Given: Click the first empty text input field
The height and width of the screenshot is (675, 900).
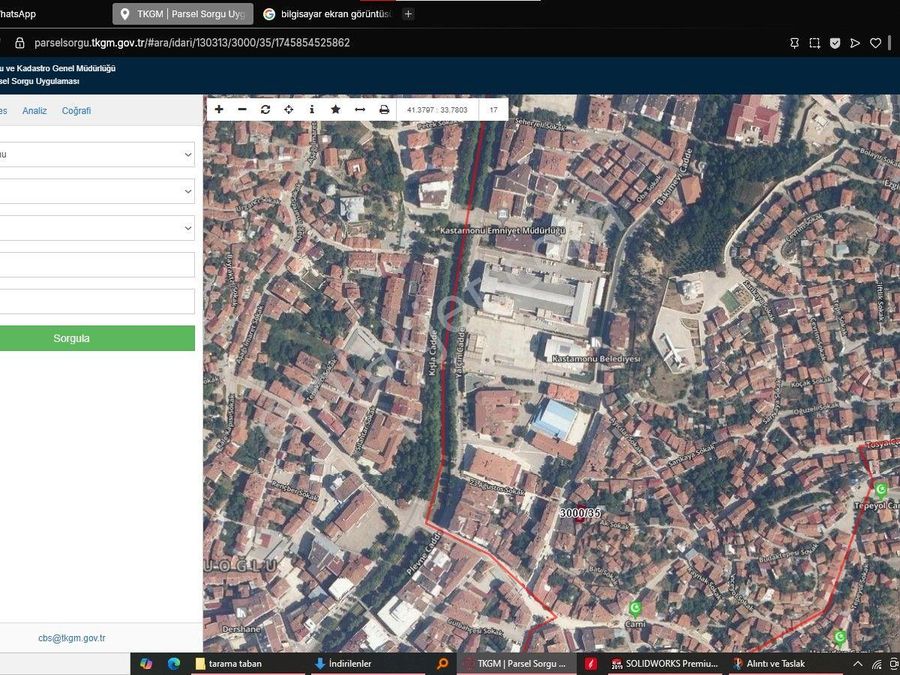Looking at the screenshot, I should (97, 265).
